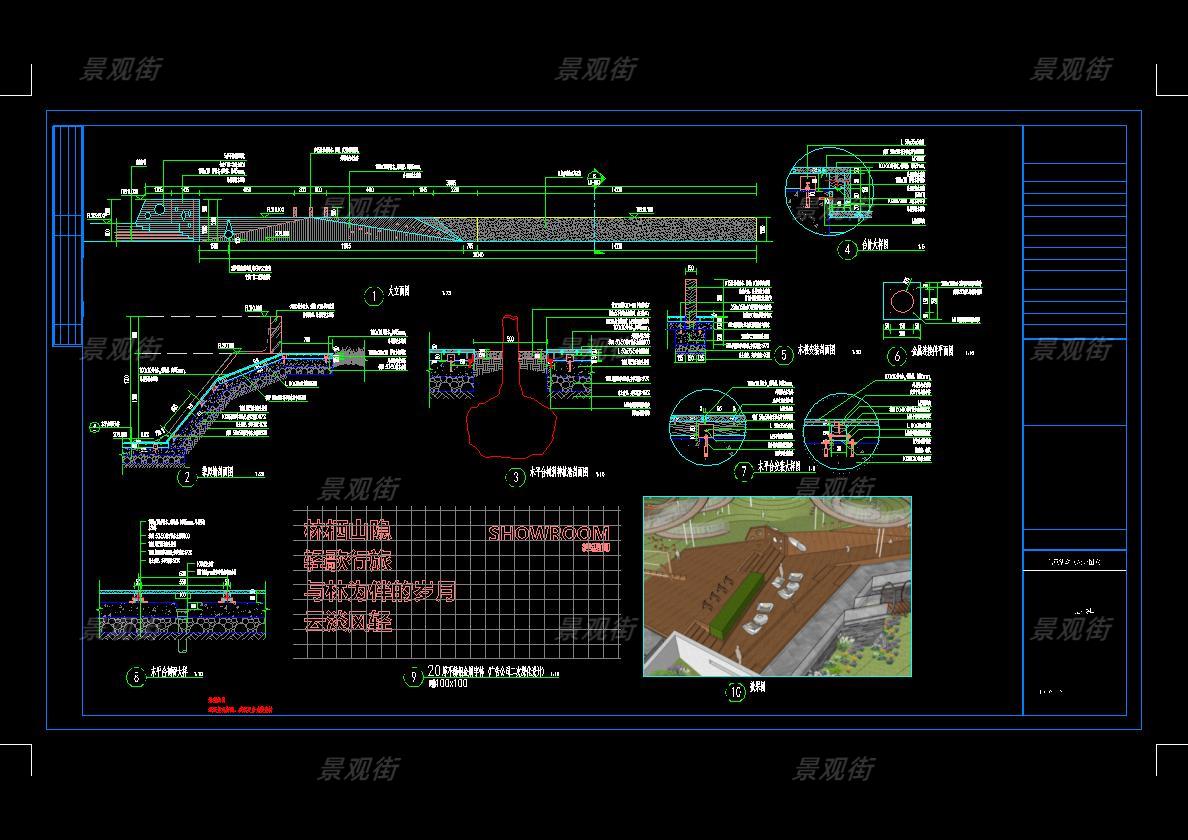Screen dimensions: 1188x840
Task: Select the red 林栖山隐 text line
Action: [347, 530]
